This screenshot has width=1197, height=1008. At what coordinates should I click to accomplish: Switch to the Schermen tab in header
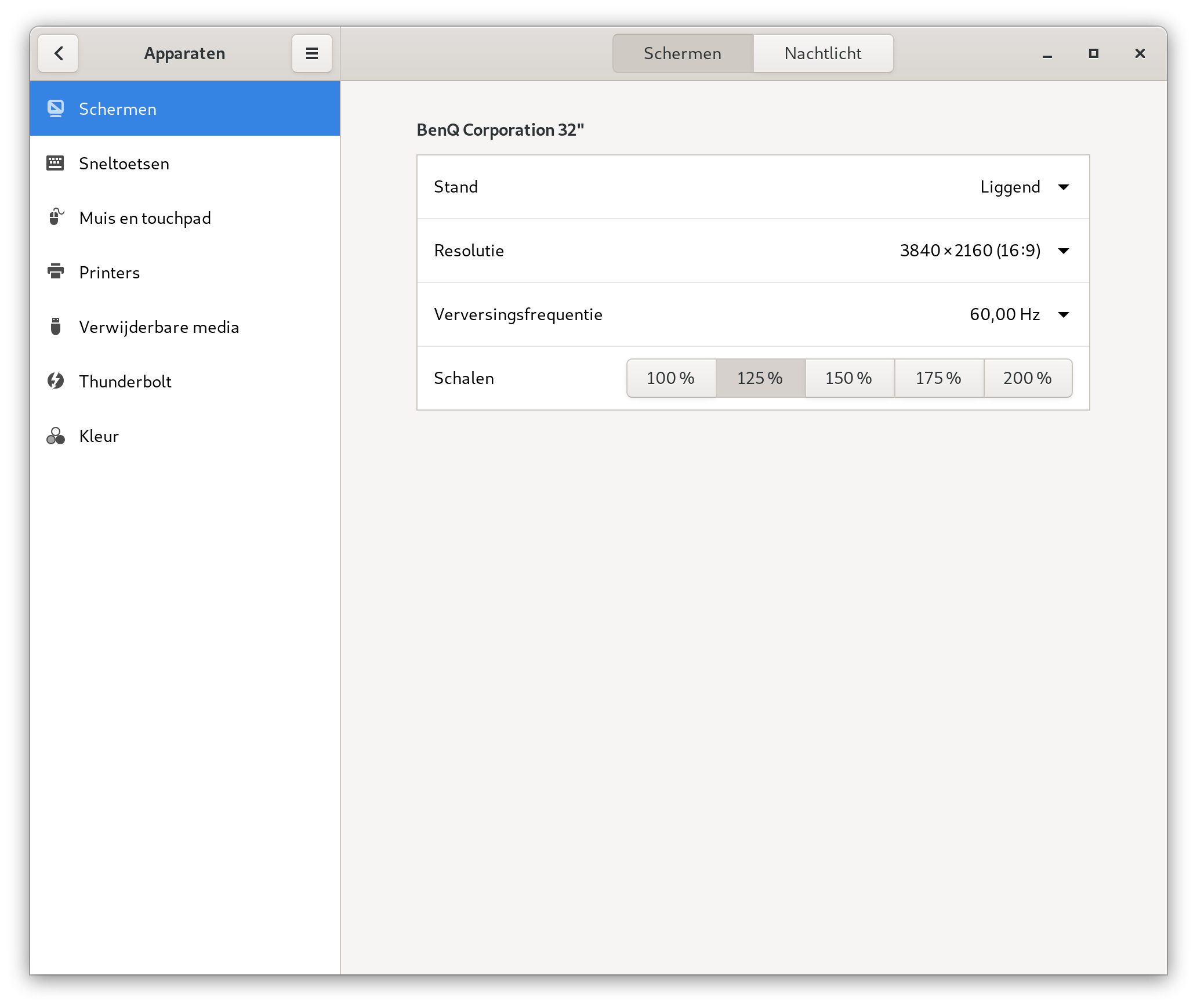[683, 53]
